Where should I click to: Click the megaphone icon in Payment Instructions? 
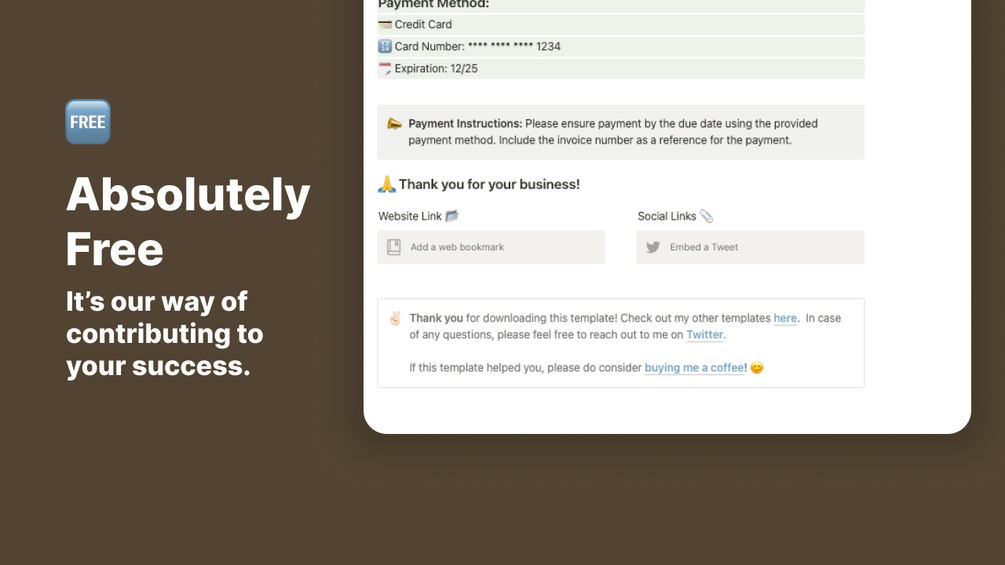point(394,124)
